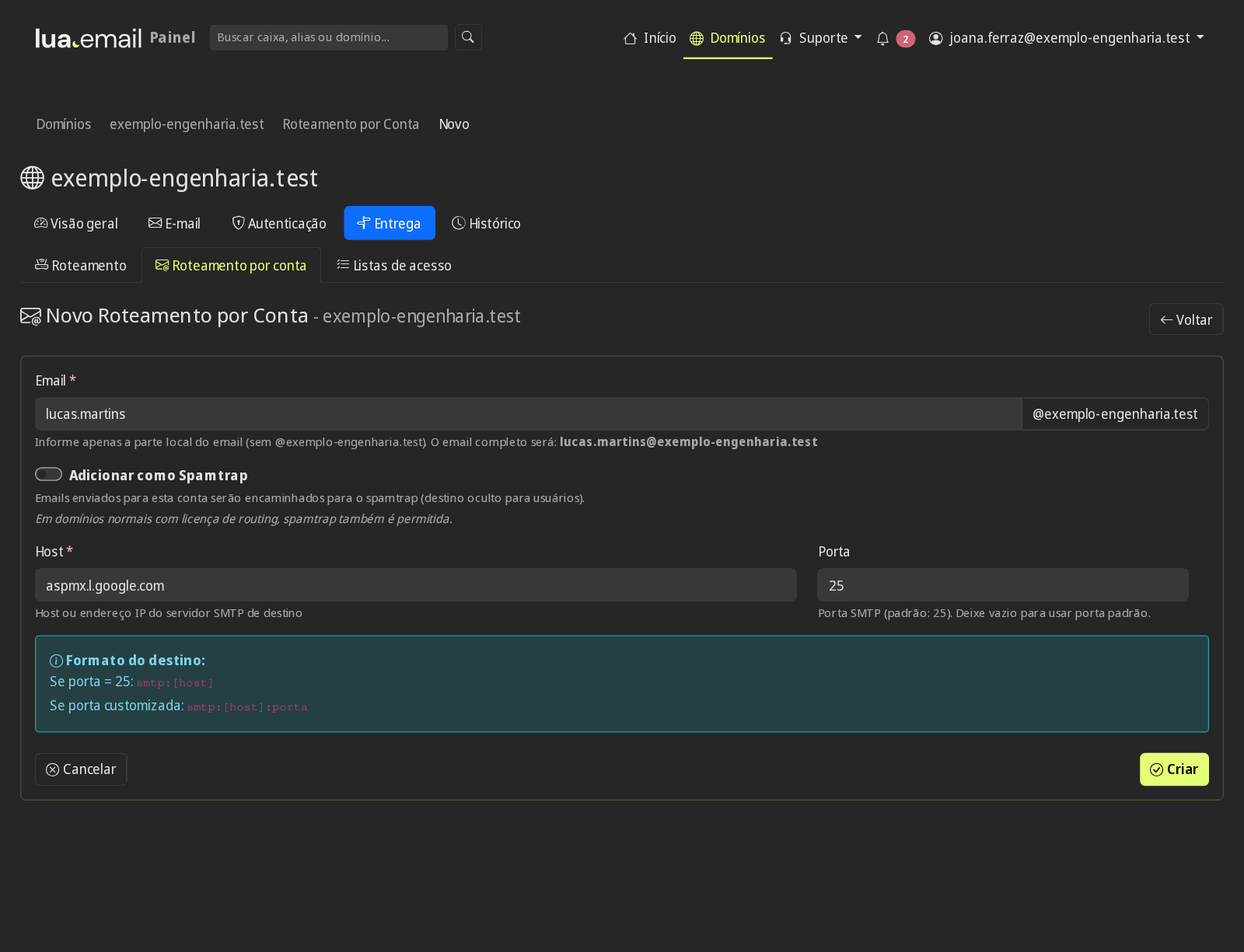Focus the Email local part field
The image size is (1244, 952).
click(528, 414)
